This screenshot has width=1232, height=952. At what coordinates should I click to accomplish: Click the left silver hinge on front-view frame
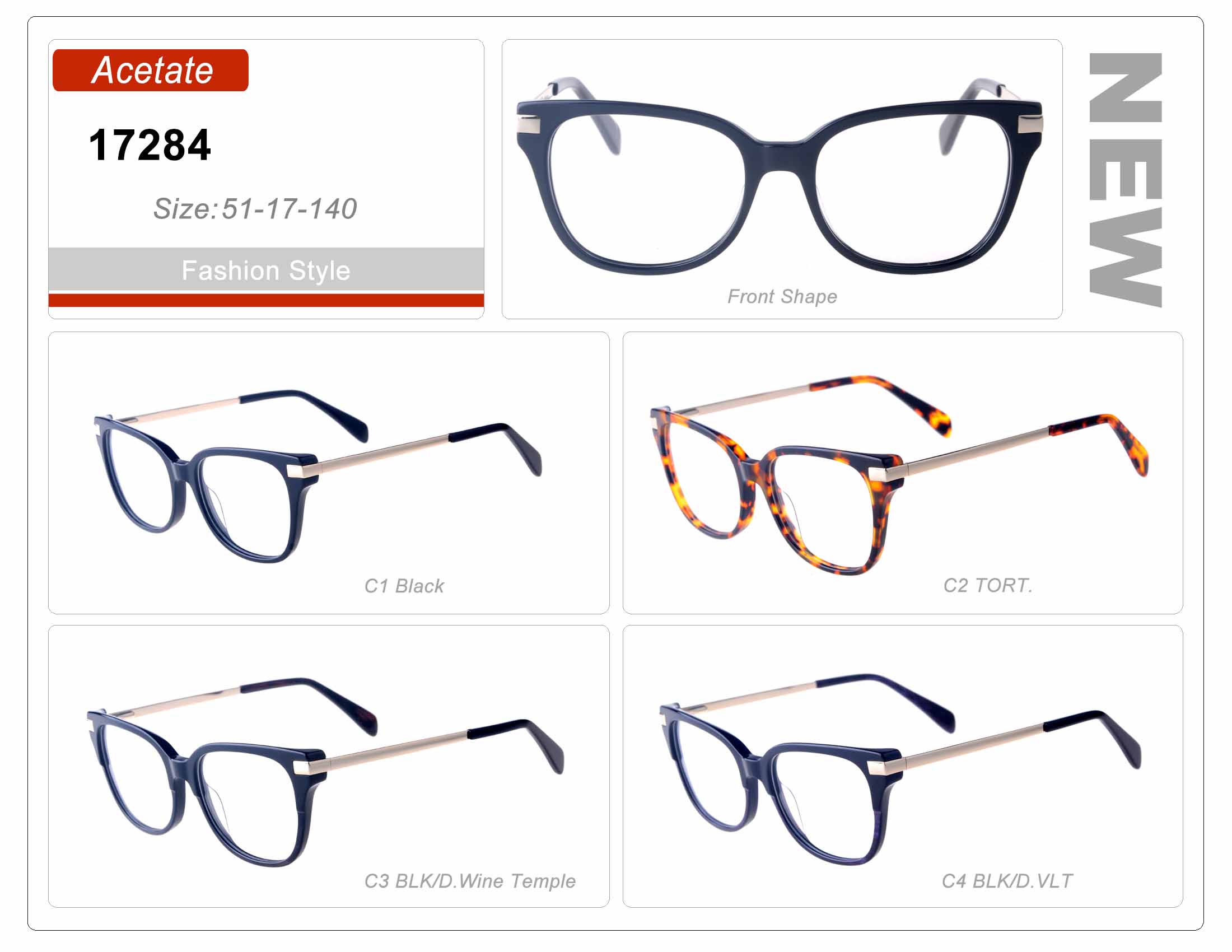click(x=528, y=124)
